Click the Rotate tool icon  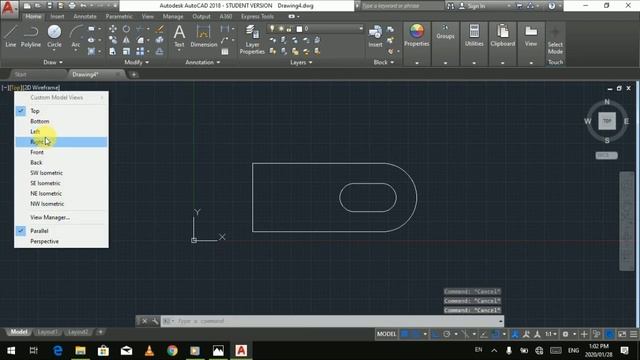point(127,29)
